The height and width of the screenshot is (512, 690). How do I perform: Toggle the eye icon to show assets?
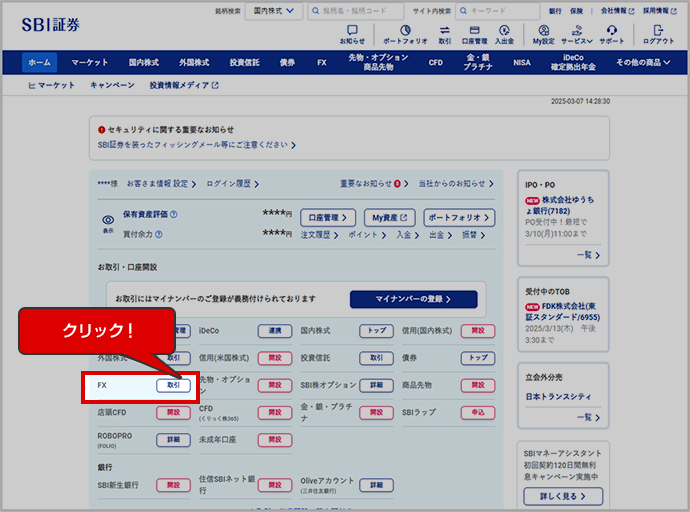tap(108, 222)
